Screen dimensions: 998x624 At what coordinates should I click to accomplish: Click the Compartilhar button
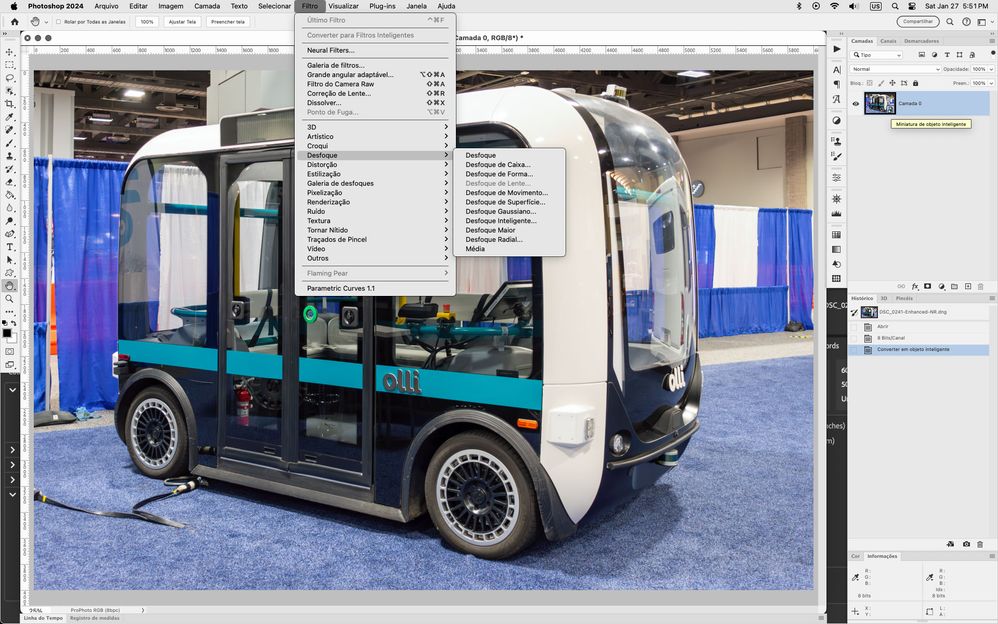tap(917, 22)
